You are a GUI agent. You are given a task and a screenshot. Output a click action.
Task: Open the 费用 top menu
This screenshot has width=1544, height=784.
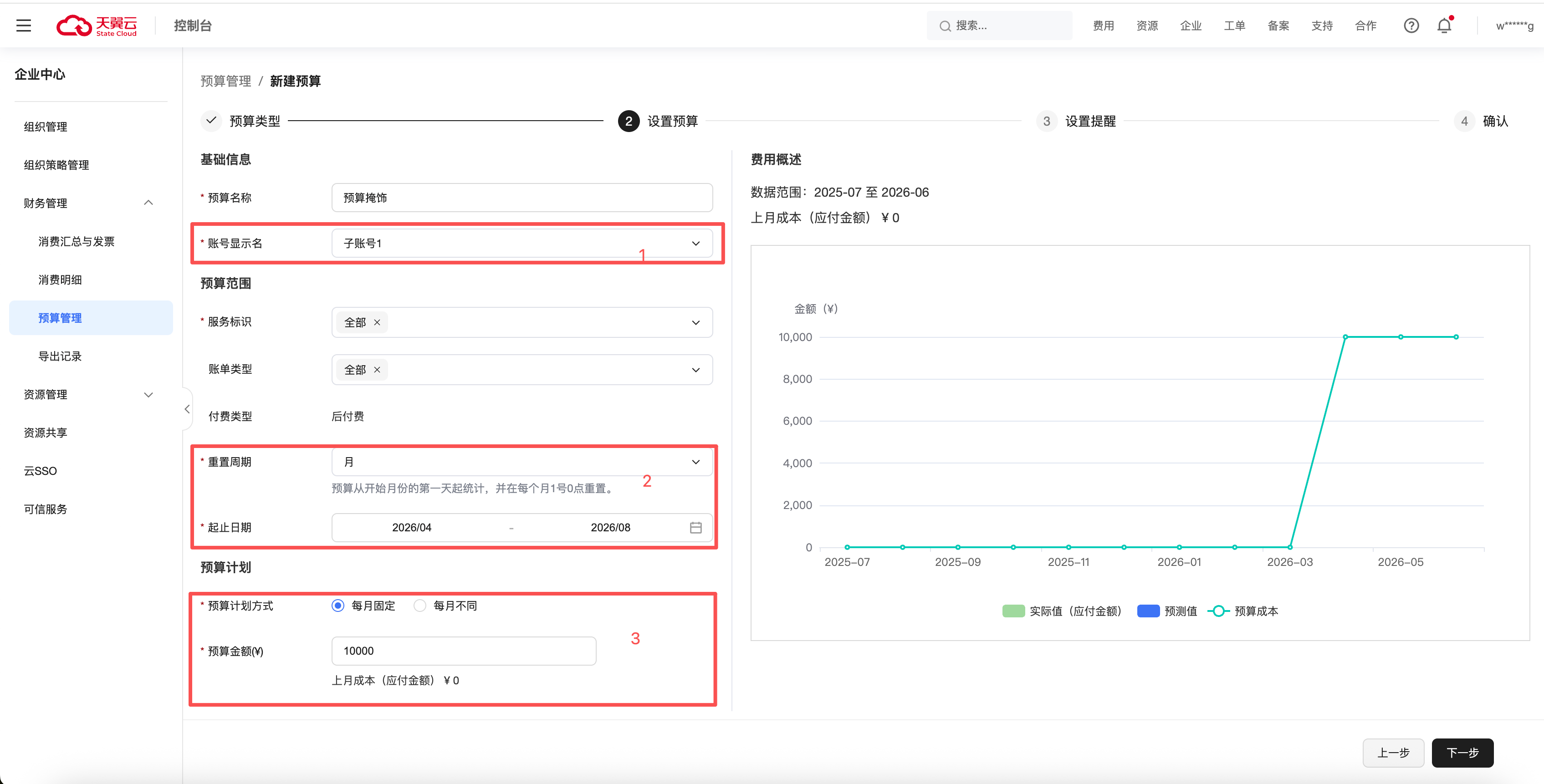(1103, 26)
